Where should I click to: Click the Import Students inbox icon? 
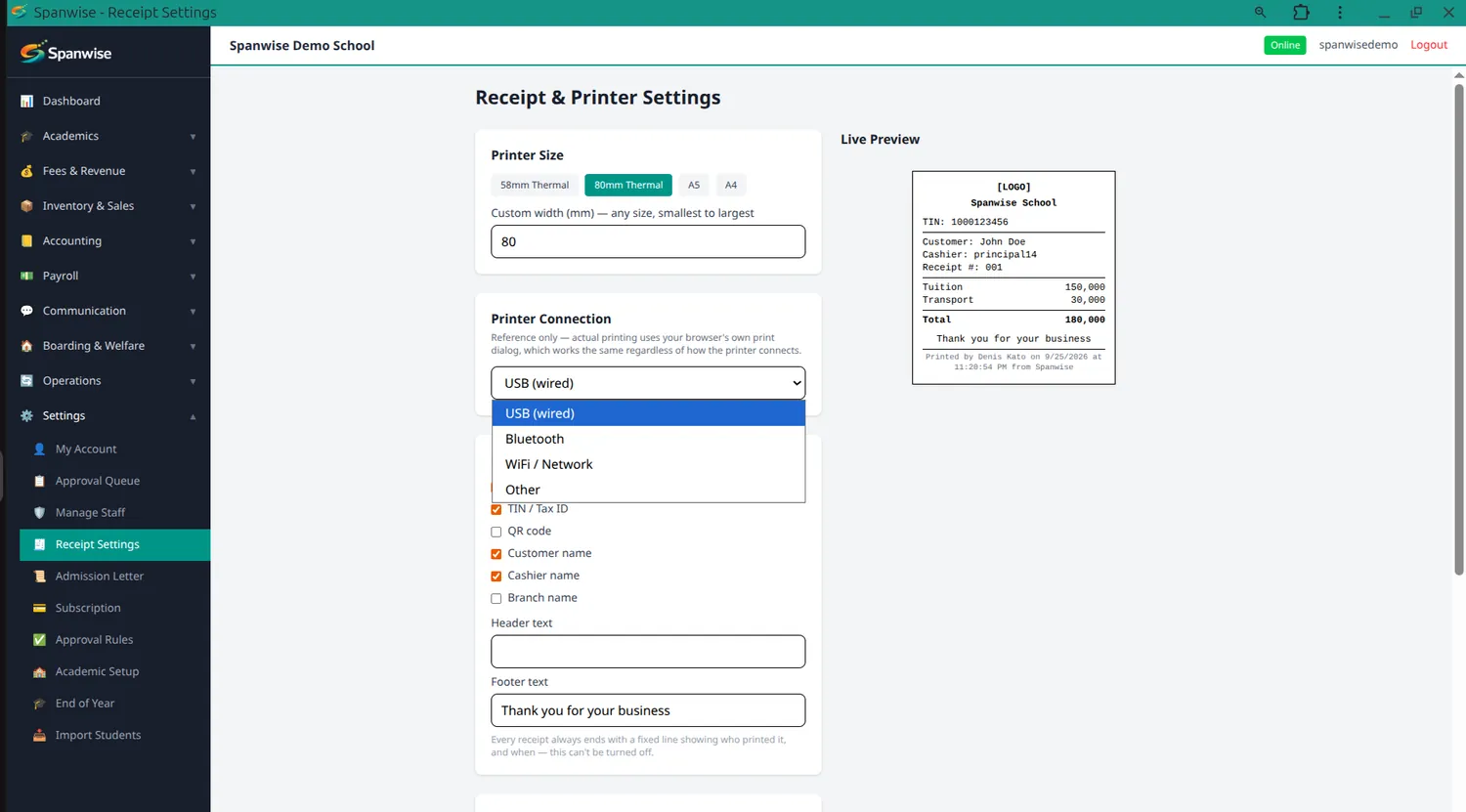point(39,735)
